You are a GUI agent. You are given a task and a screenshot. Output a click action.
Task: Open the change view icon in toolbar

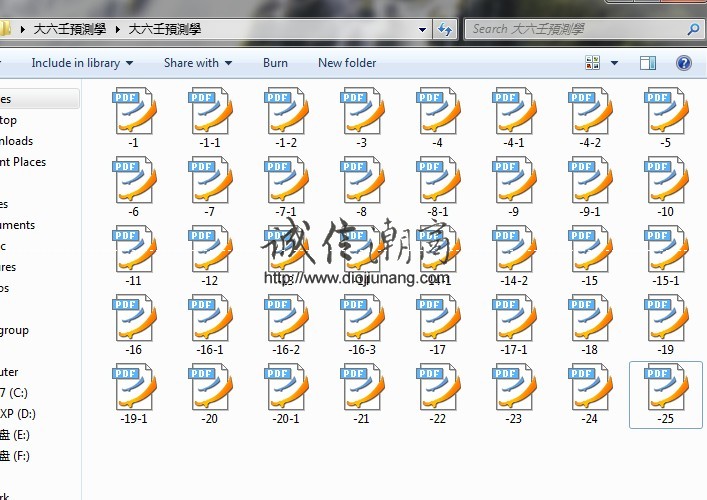click(592, 63)
